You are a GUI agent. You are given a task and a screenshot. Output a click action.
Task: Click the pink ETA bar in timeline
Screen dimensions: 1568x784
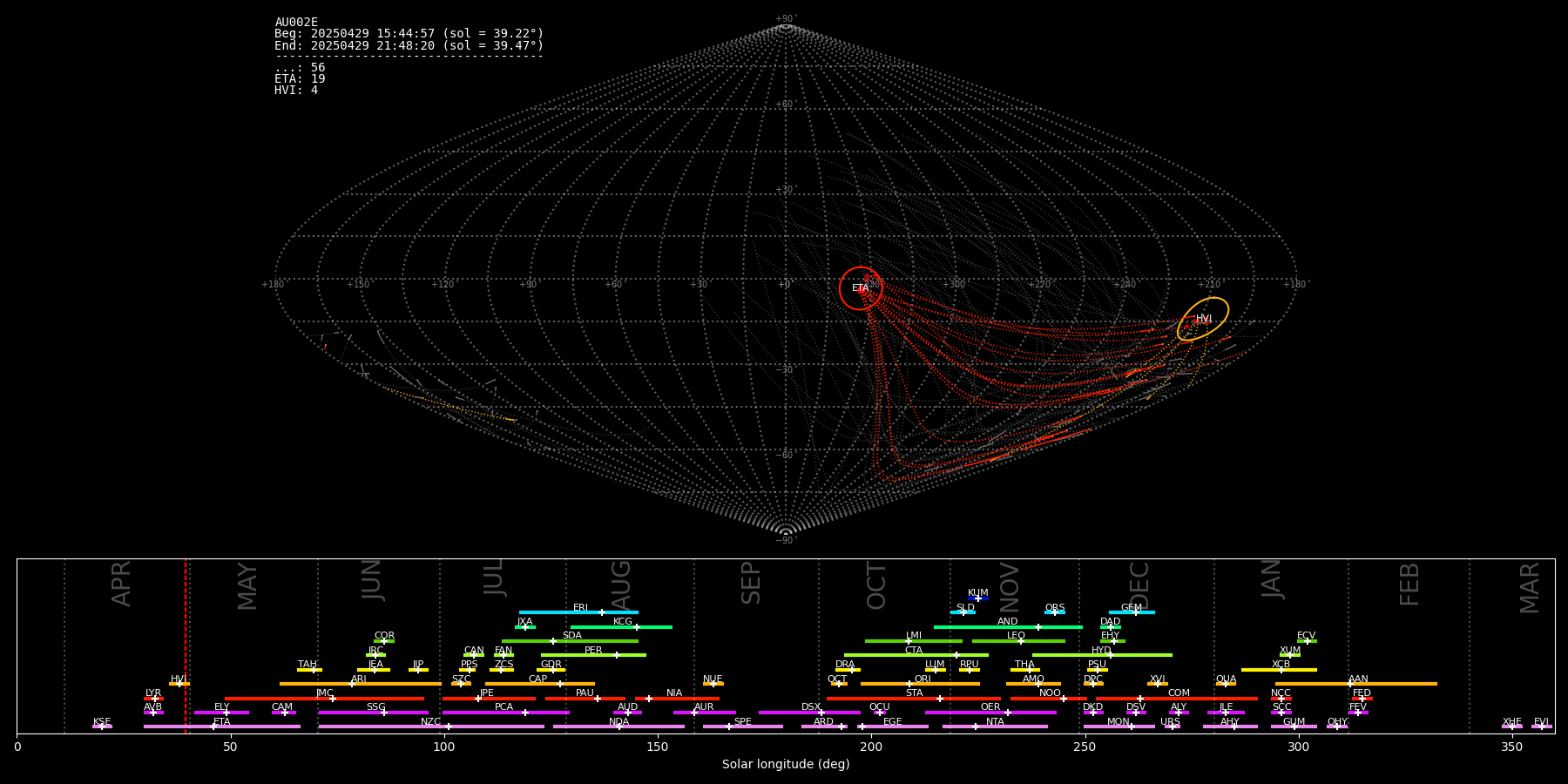tap(222, 727)
